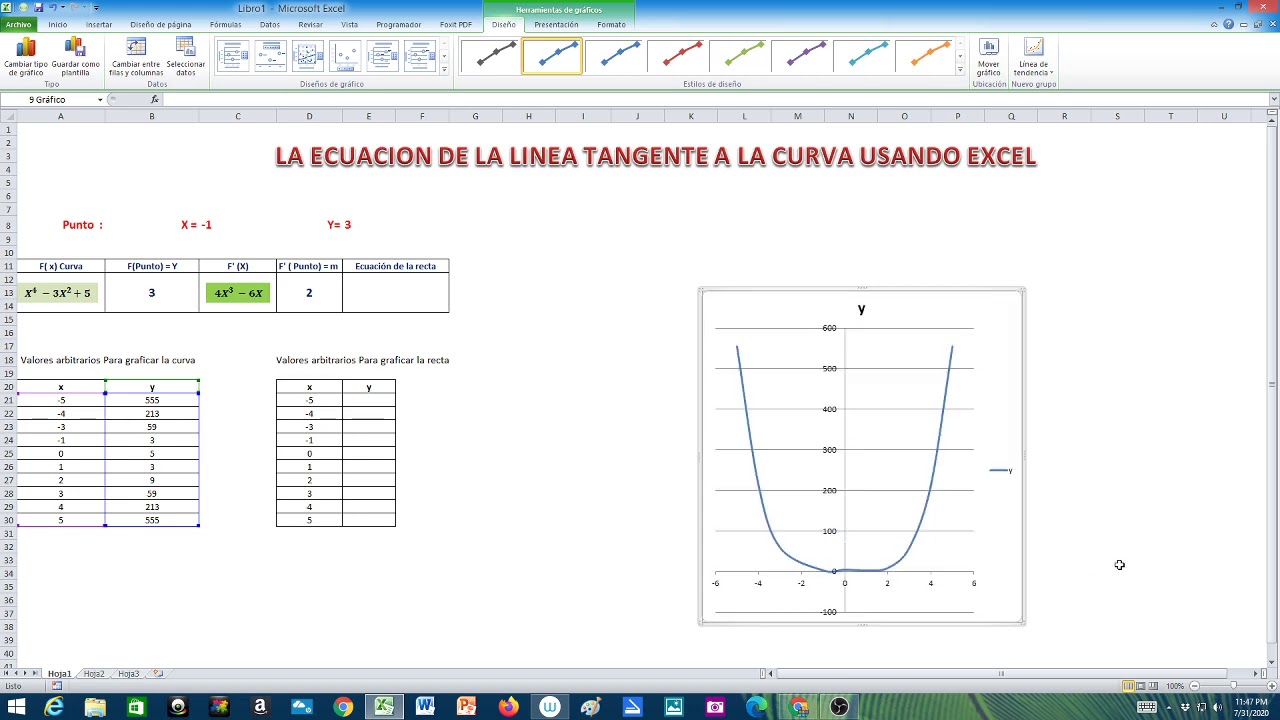Click the zoom out minus button
1280x720 pixels.
tap(1195, 686)
